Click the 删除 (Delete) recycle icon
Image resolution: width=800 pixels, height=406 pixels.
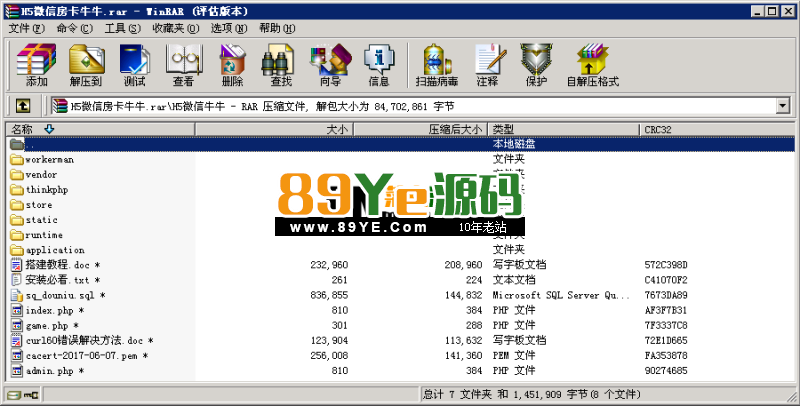point(233,59)
